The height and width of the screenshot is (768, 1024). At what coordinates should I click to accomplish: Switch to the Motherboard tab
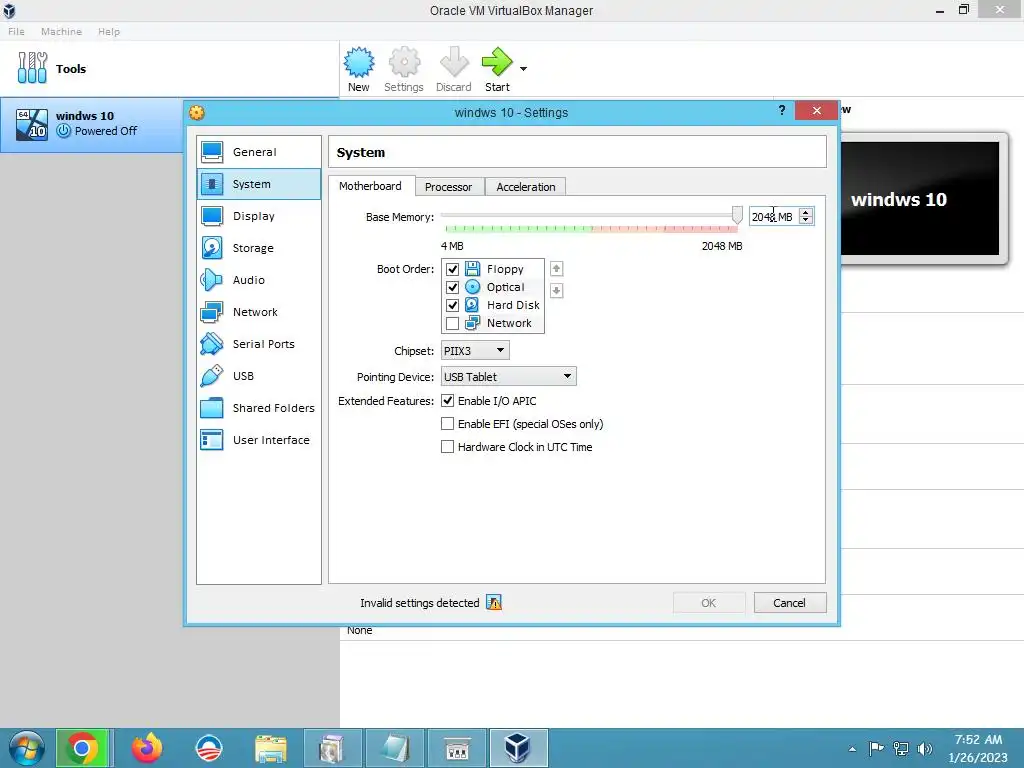370,186
